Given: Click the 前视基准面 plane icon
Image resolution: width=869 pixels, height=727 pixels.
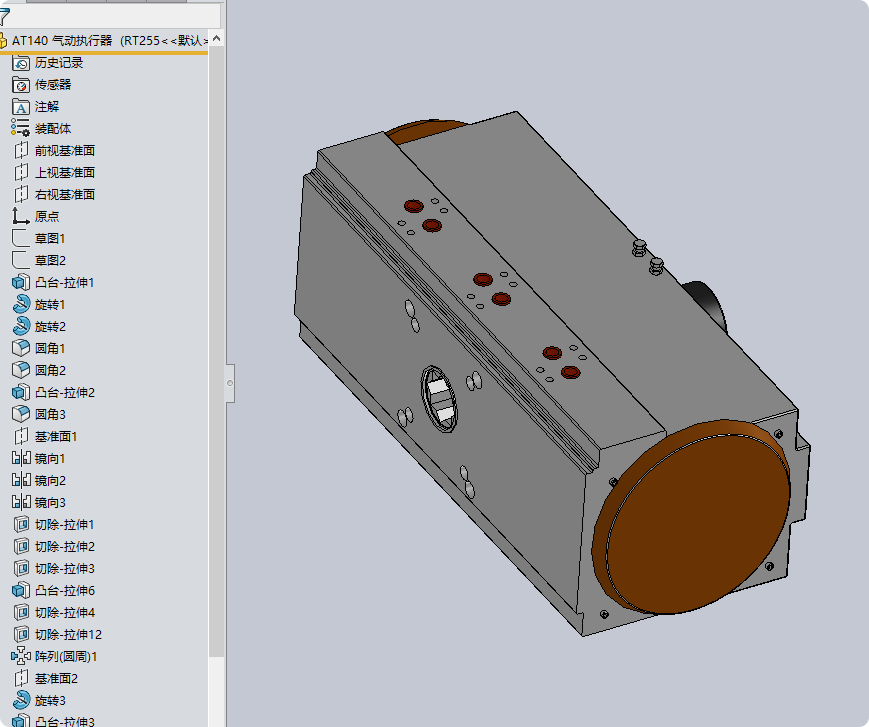Looking at the screenshot, I should click(x=21, y=150).
